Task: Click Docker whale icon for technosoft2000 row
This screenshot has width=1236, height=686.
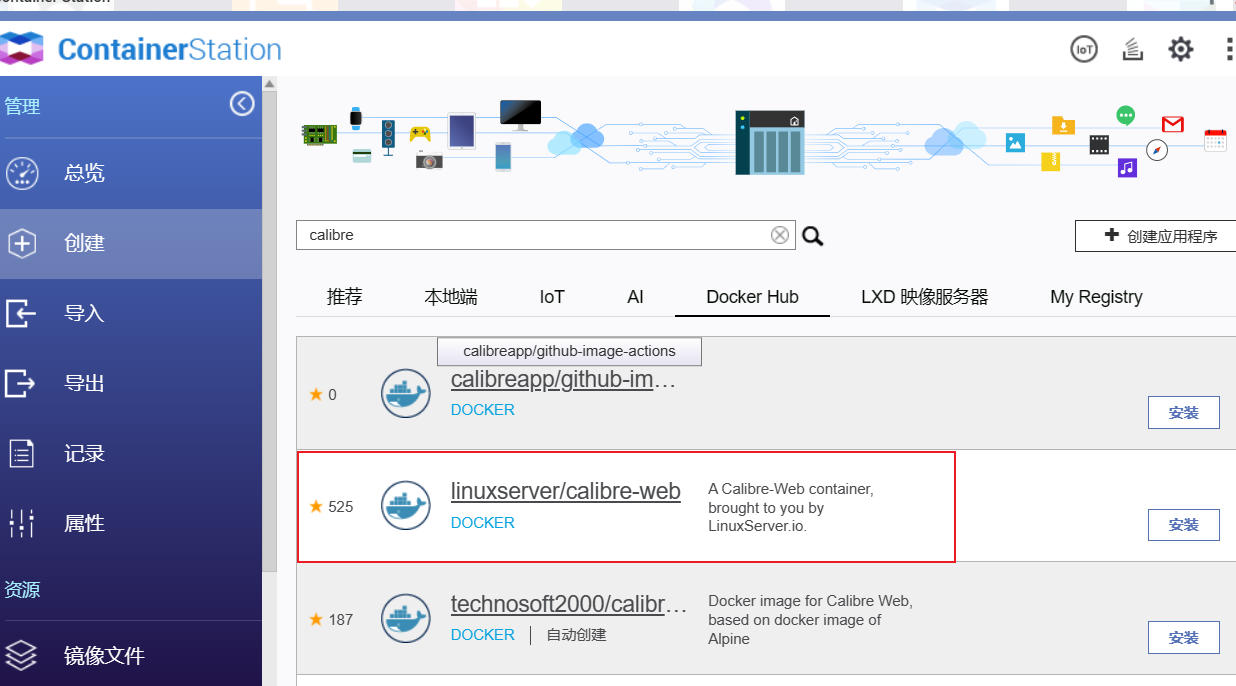Action: (x=406, y=618)
